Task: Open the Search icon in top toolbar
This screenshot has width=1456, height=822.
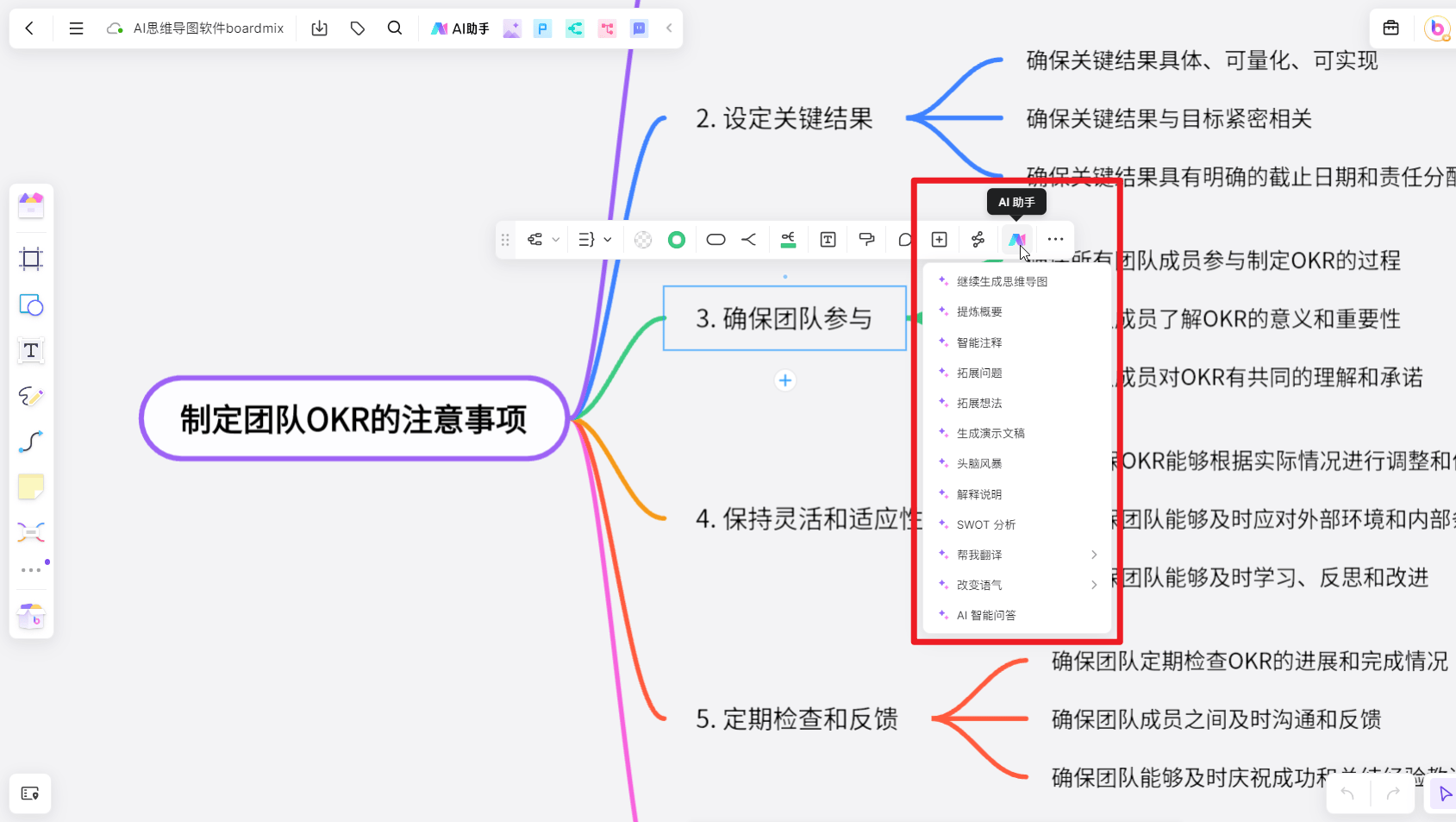Action: 395,28
